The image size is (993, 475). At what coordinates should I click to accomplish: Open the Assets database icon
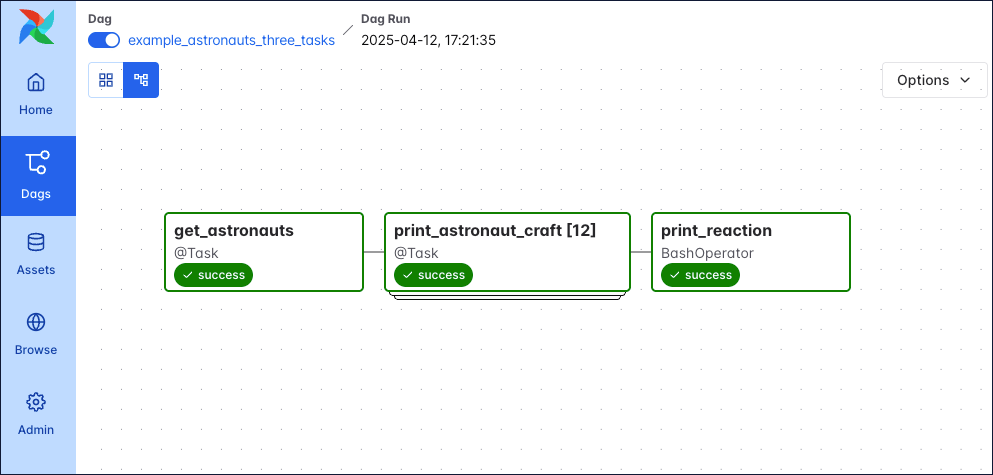[x=36, y=243]
